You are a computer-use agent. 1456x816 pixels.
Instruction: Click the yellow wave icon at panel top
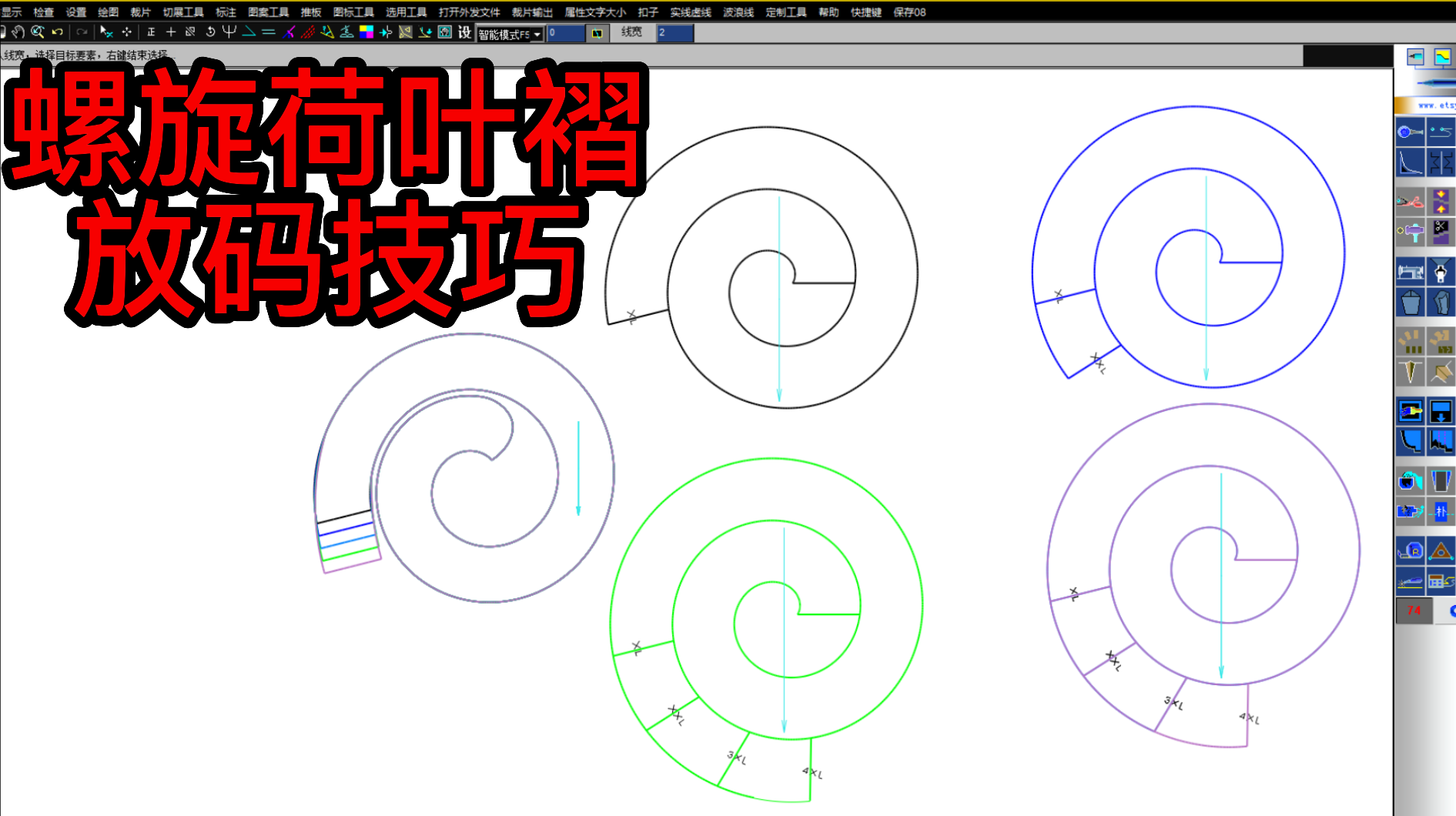[1442, 57]
